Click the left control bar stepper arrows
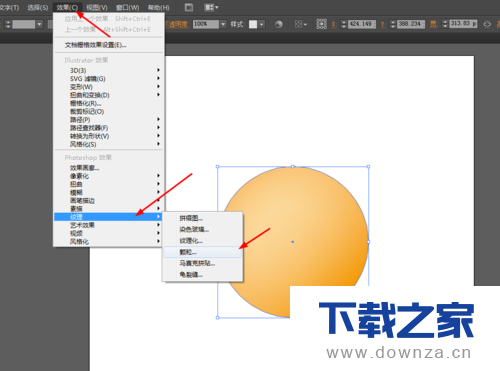Screen dimensions: 500x371 8,24
